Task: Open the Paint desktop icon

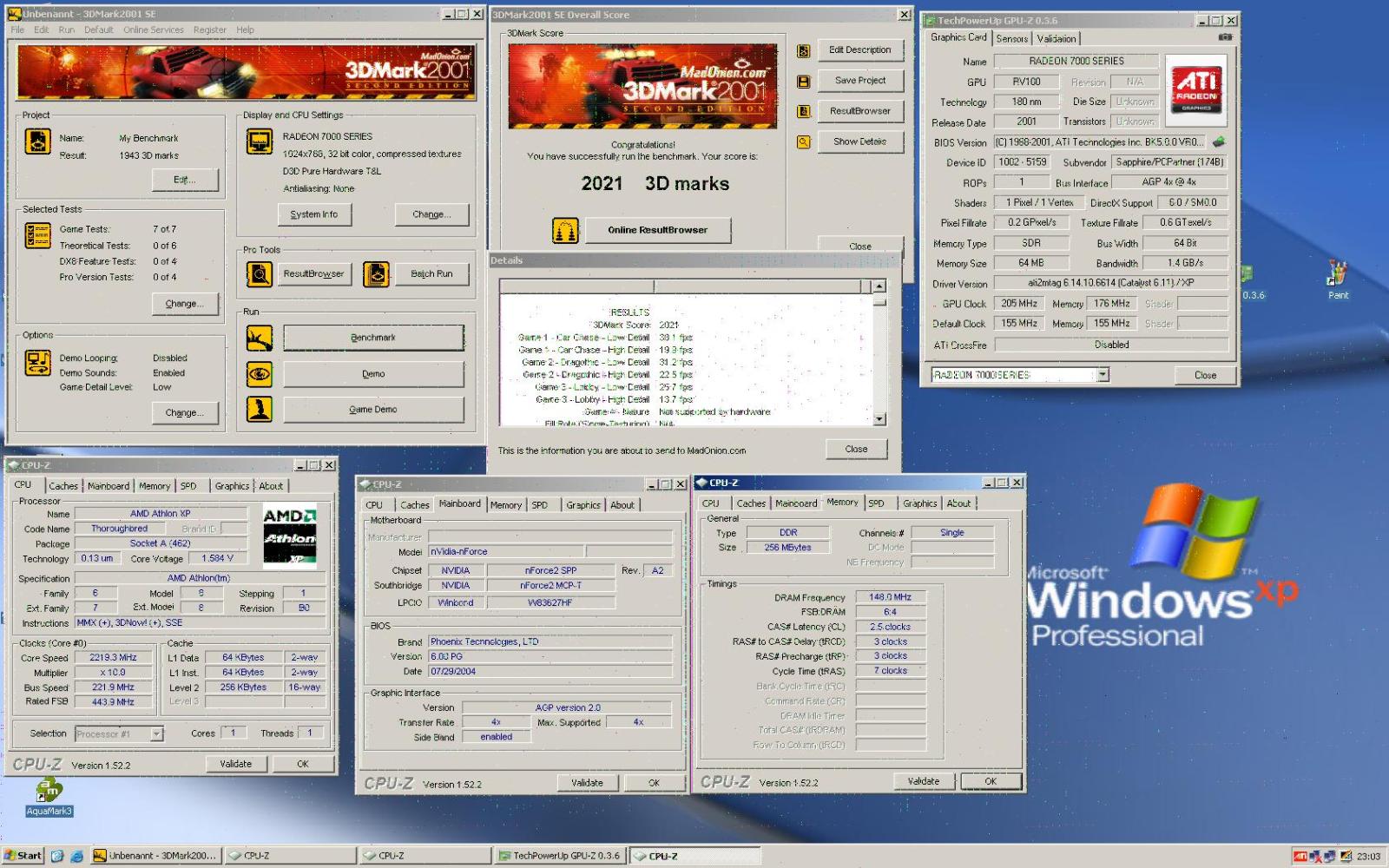Action: tap(1338, 280)
